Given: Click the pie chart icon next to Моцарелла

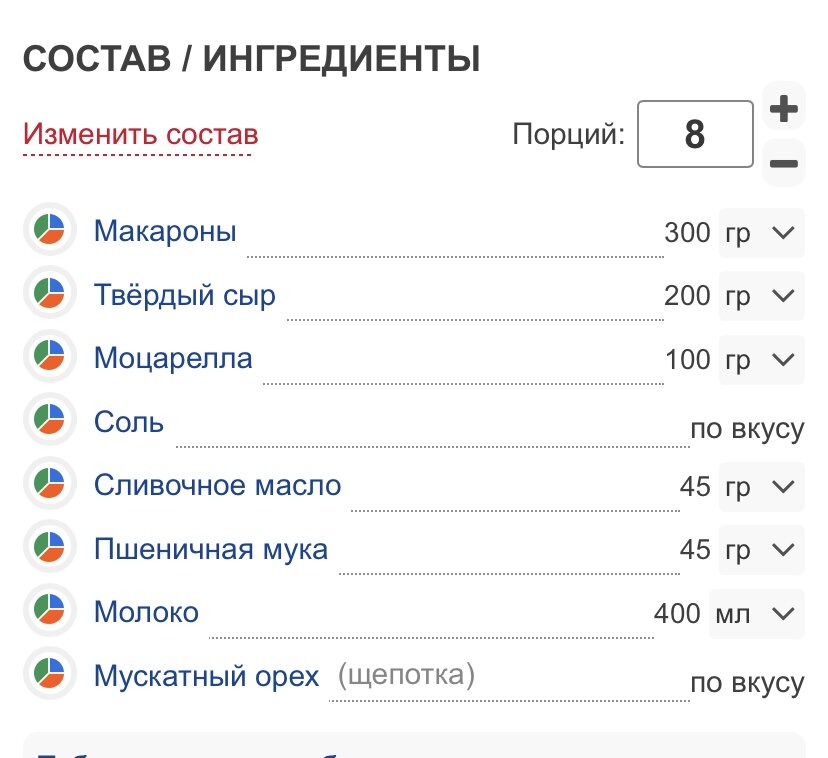Looking at the screenshot, I should [x=50, y=356].
